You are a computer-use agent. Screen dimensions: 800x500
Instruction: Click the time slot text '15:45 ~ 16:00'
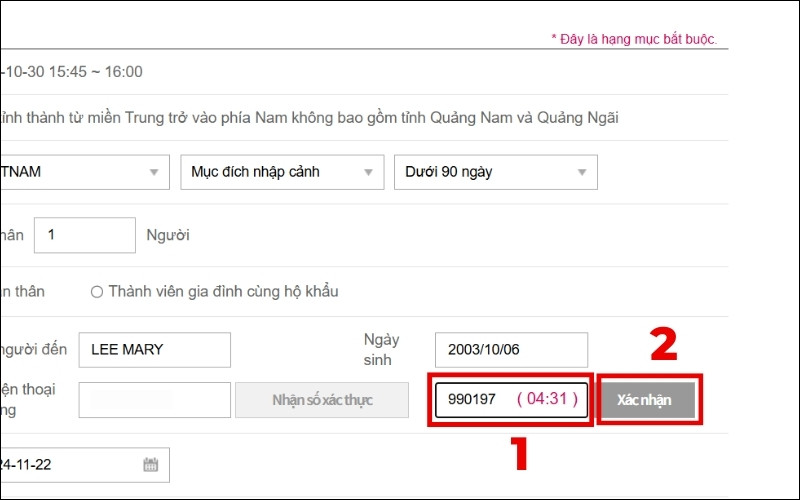(96, 72)
